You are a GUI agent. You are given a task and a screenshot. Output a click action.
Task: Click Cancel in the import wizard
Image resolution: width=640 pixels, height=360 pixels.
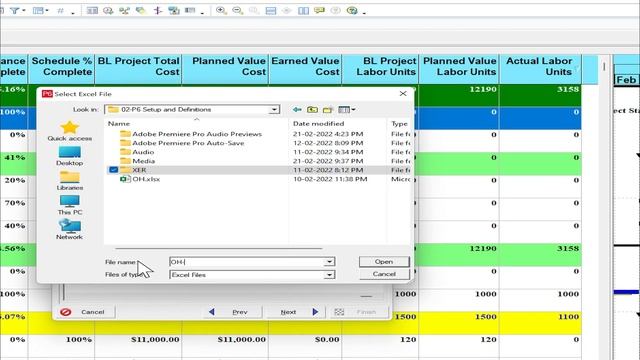coord(84,312)
